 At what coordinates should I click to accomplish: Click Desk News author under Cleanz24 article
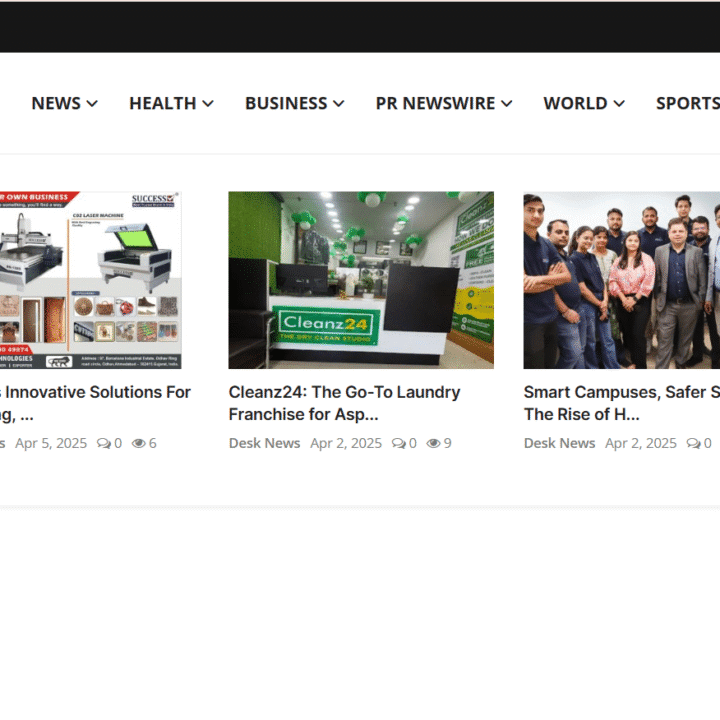[x=264, y=443]
